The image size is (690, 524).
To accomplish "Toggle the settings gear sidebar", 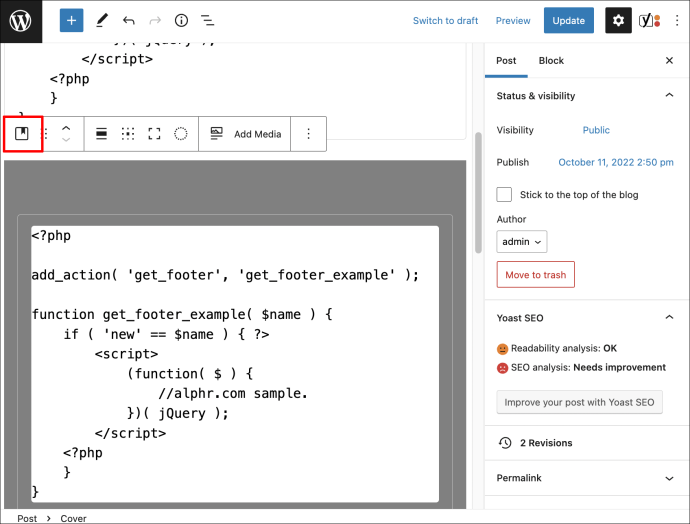I will coord(618,20).
